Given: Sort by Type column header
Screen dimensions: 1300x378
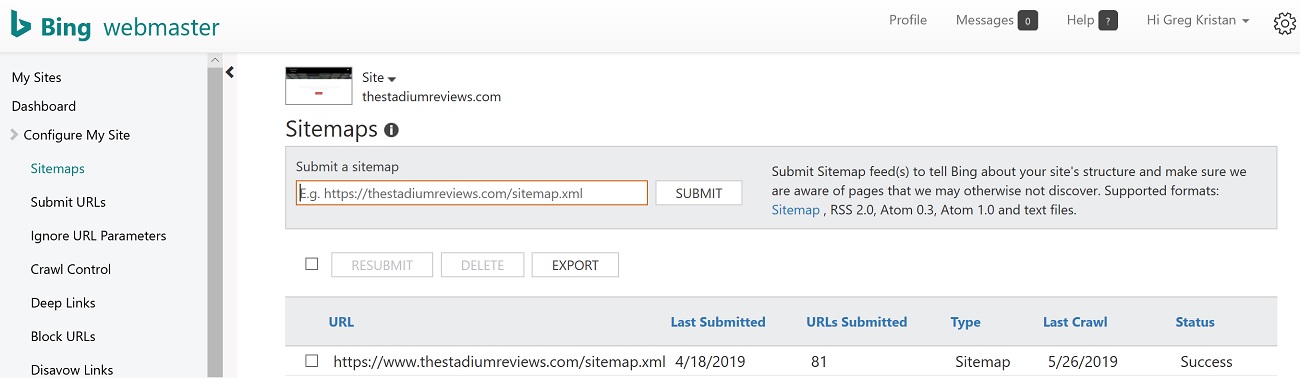Looking at the screenshot, I should pos(965,322).
